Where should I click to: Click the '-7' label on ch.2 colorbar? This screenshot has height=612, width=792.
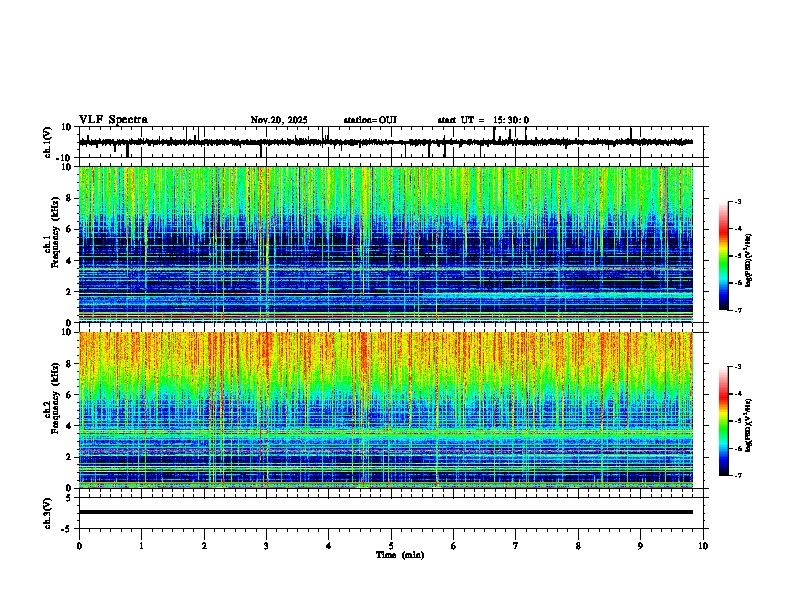coord(737,476)
